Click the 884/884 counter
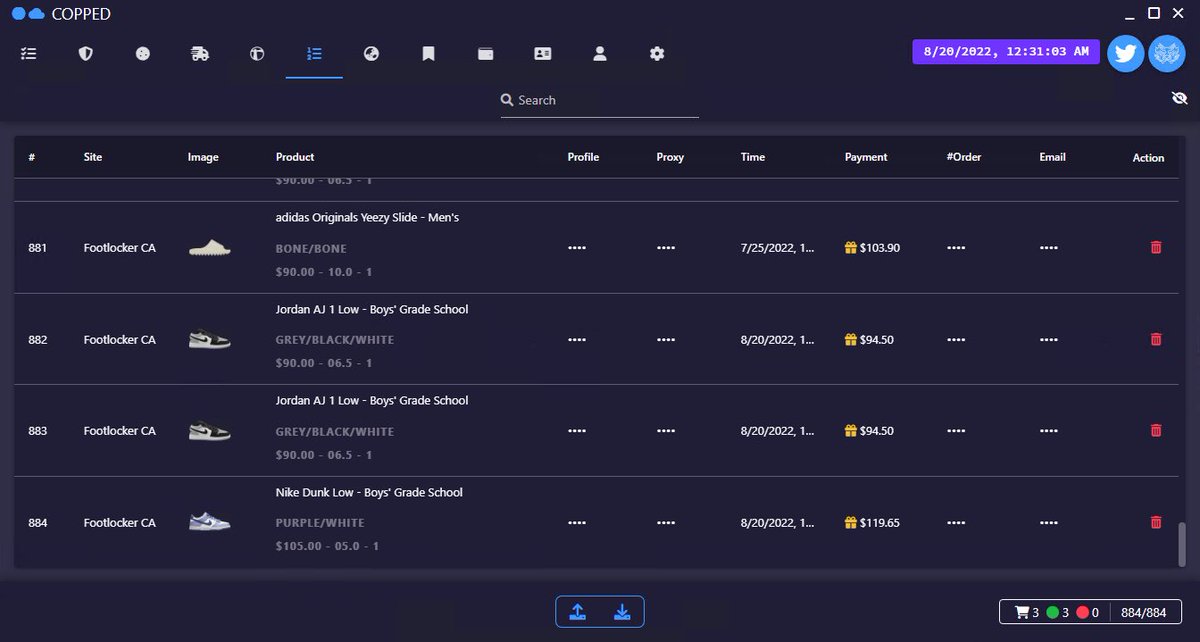This screenshot has height=642, width=1200. 1145,612
